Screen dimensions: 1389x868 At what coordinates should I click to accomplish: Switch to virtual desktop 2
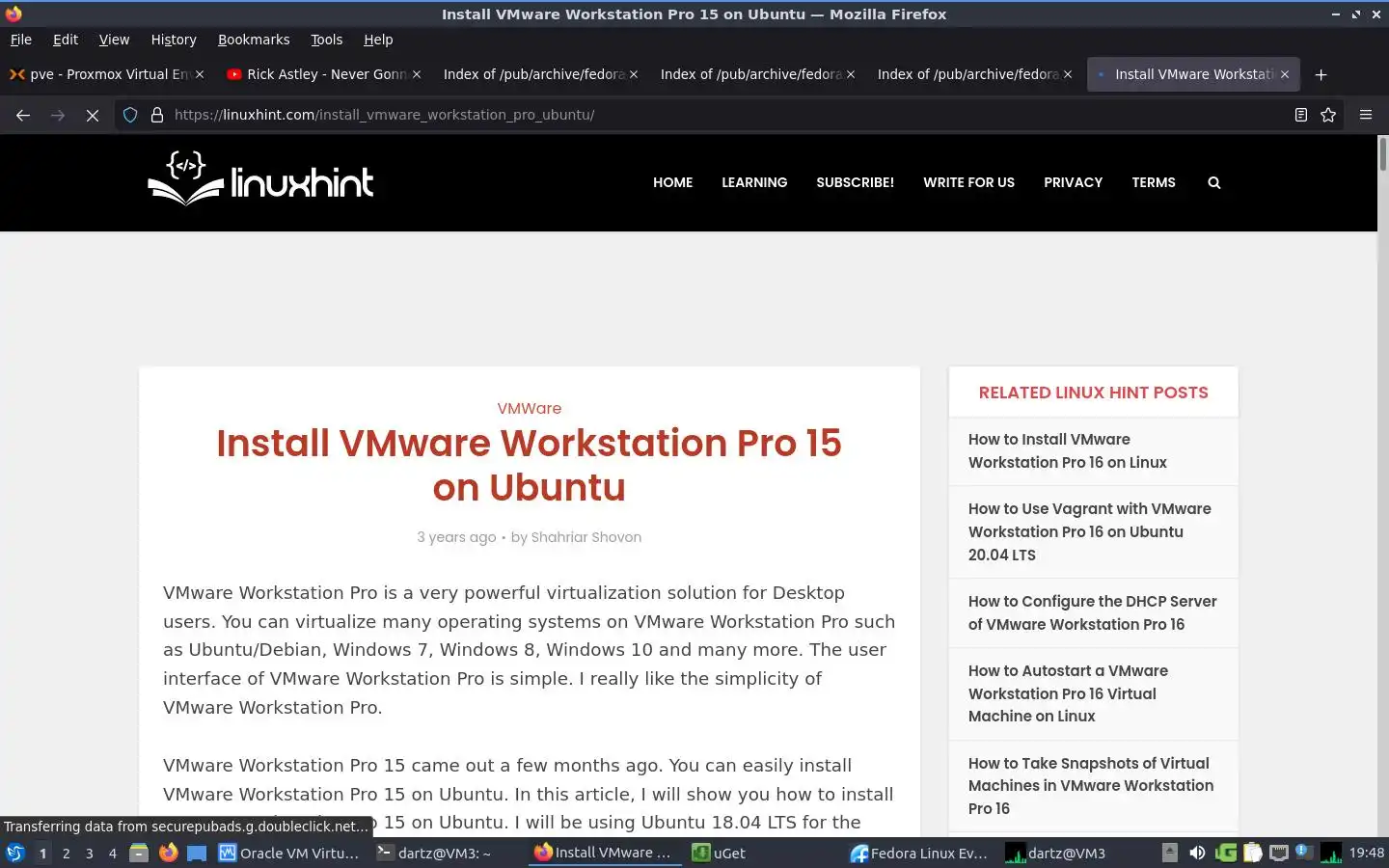(x=66, y=853)
